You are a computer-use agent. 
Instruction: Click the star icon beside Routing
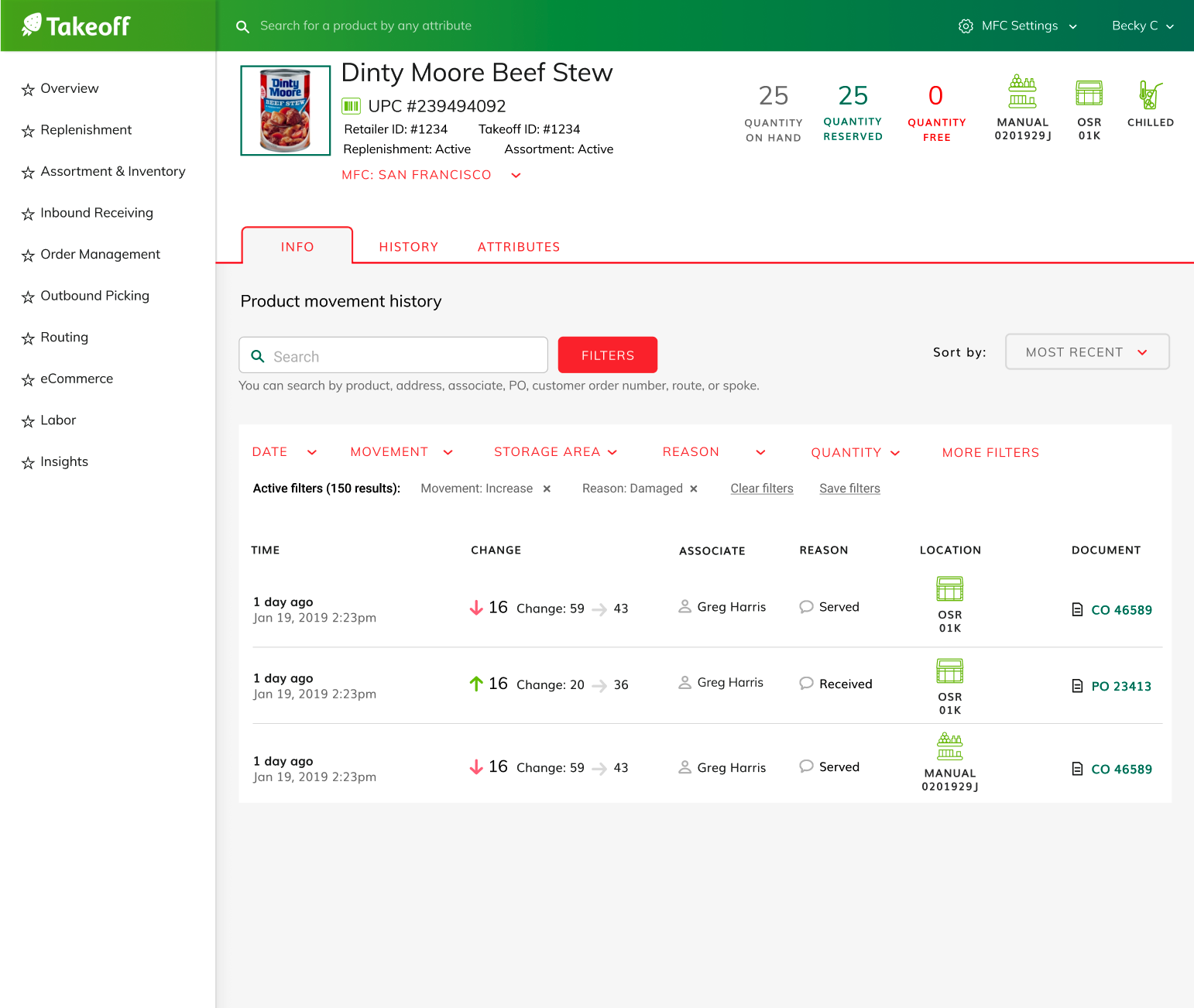point(28,338)
